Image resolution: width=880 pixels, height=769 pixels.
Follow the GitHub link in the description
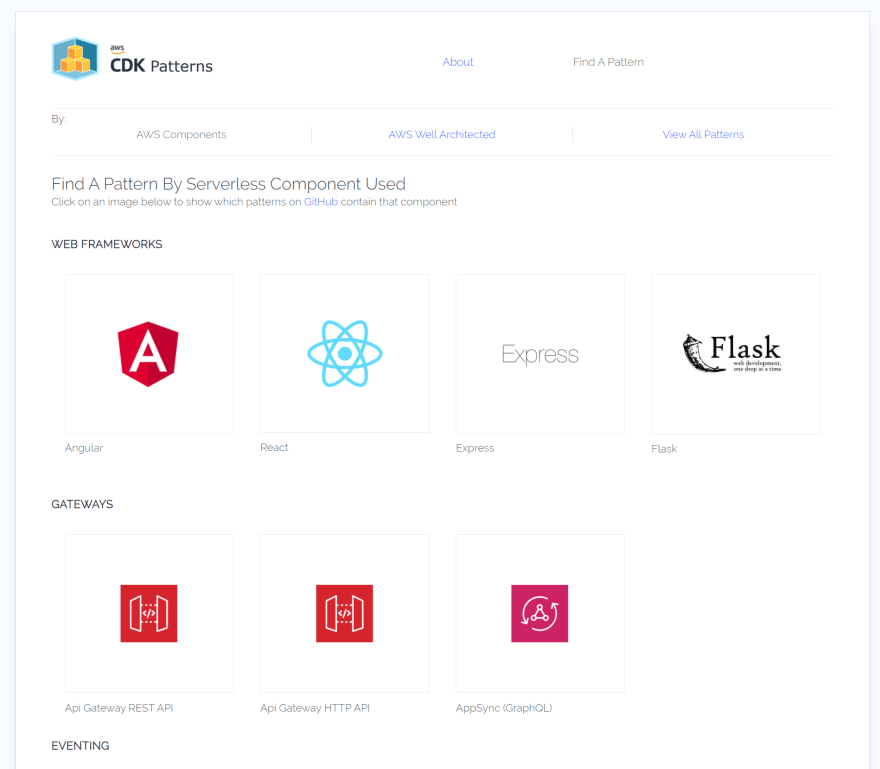320,202
